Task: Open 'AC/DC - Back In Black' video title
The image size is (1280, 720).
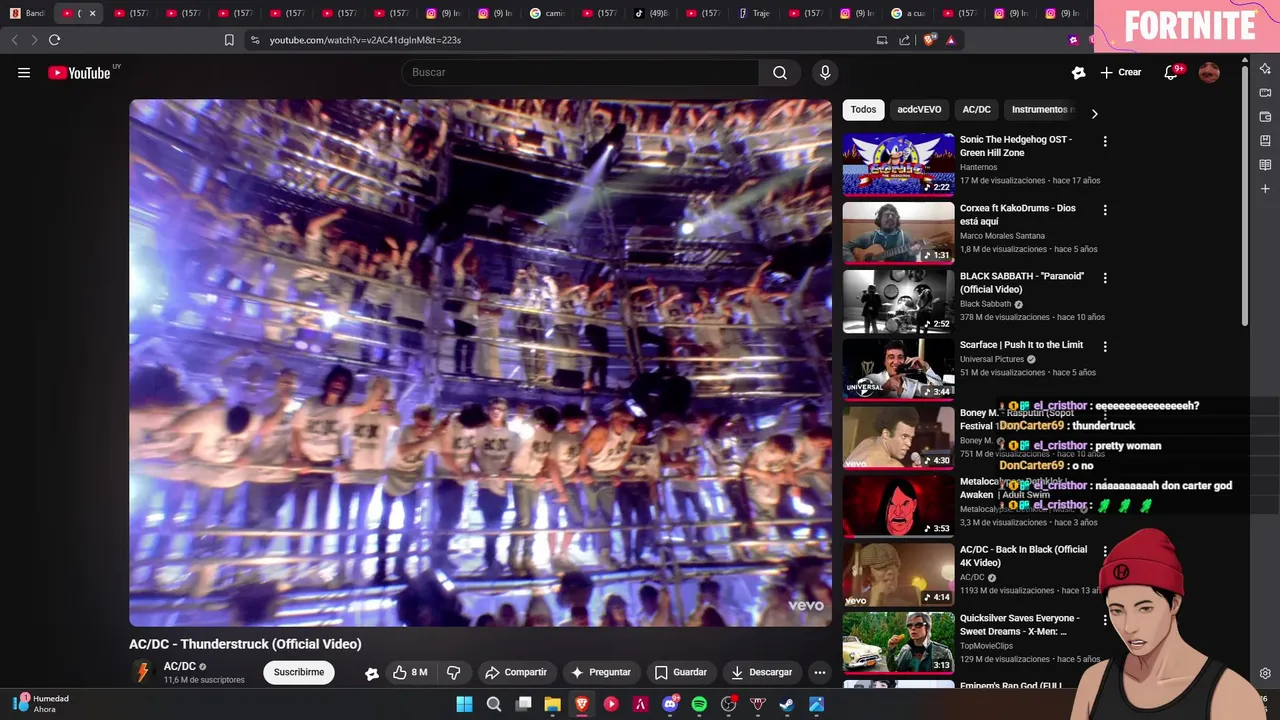Action: pyautogui.click(x=1023, y=556)
